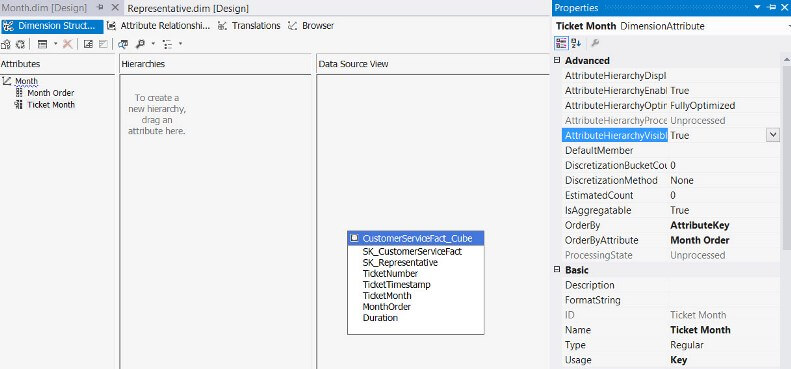Screen dimensions: 791x369
Task: Select the IsAggregatable property row
Action: pyautogui.click(x=671, y=210)
